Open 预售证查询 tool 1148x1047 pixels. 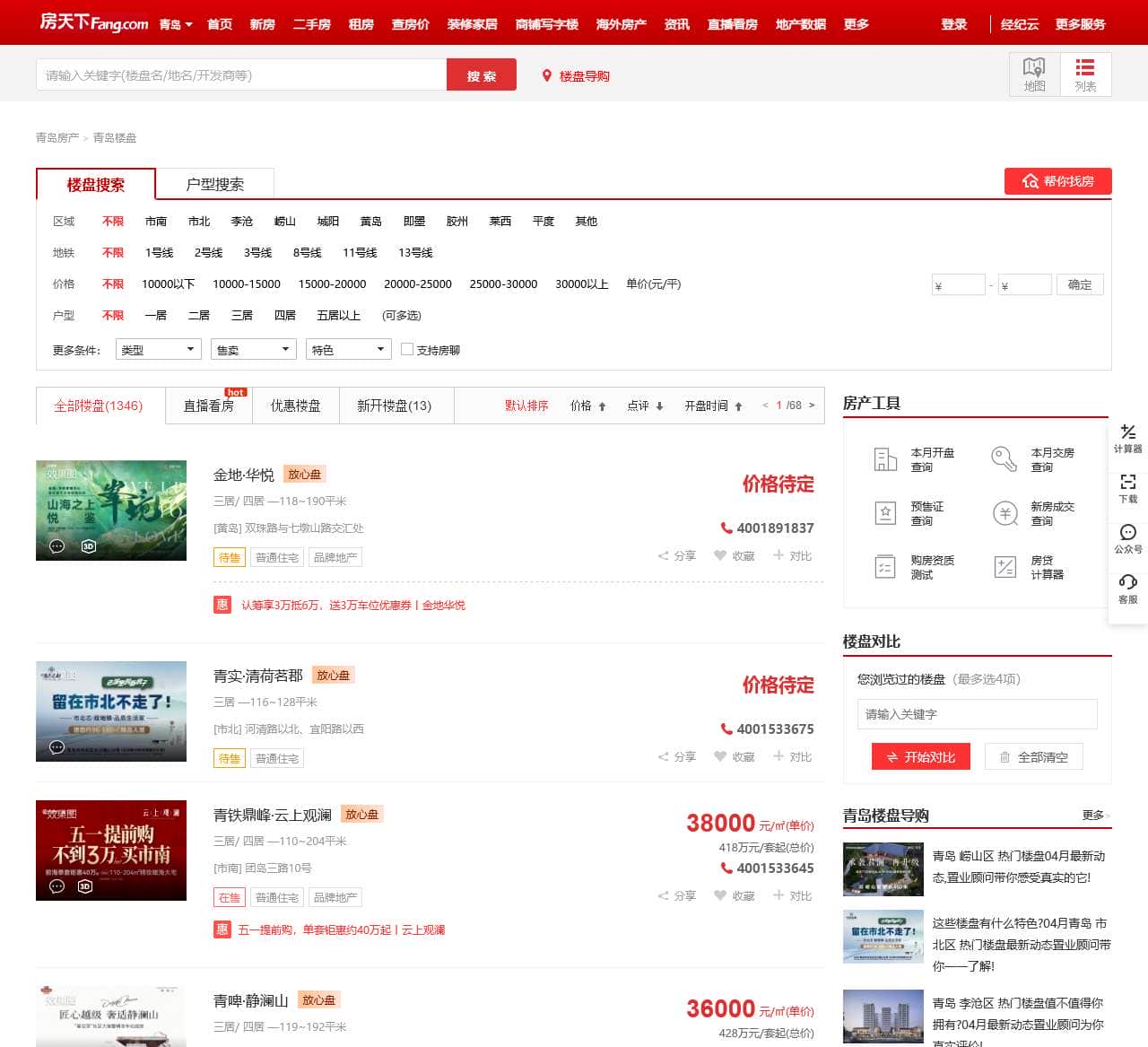pyautogui.click(x=909, y=513)
